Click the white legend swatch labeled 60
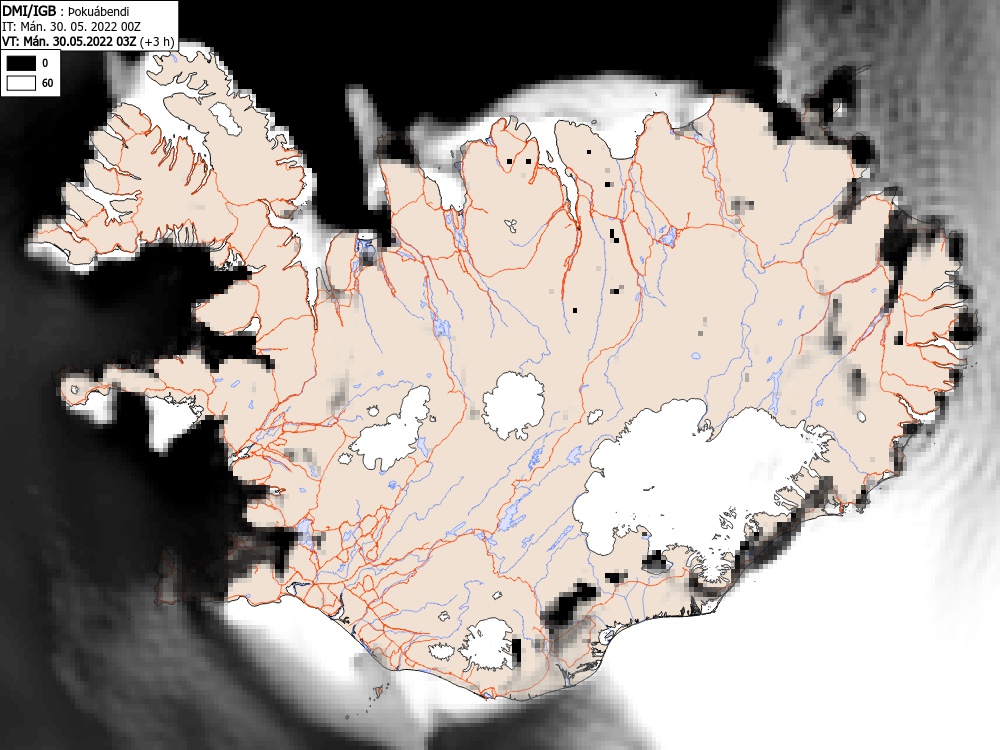Image resolution: width=1000 pixels, height=750 pixels. point(21,83)
